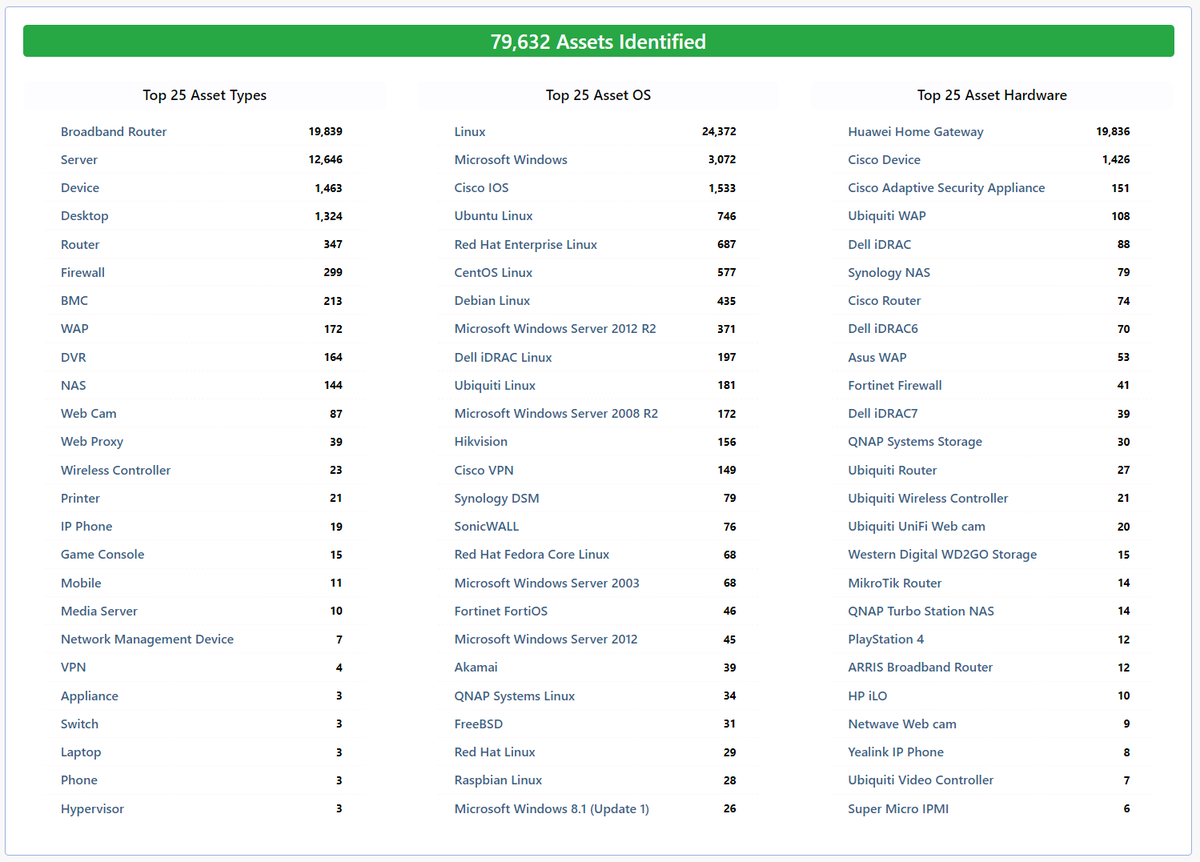Select the VPN asset type link
The height and width of the screenshot is (862, 1200).
73,668
